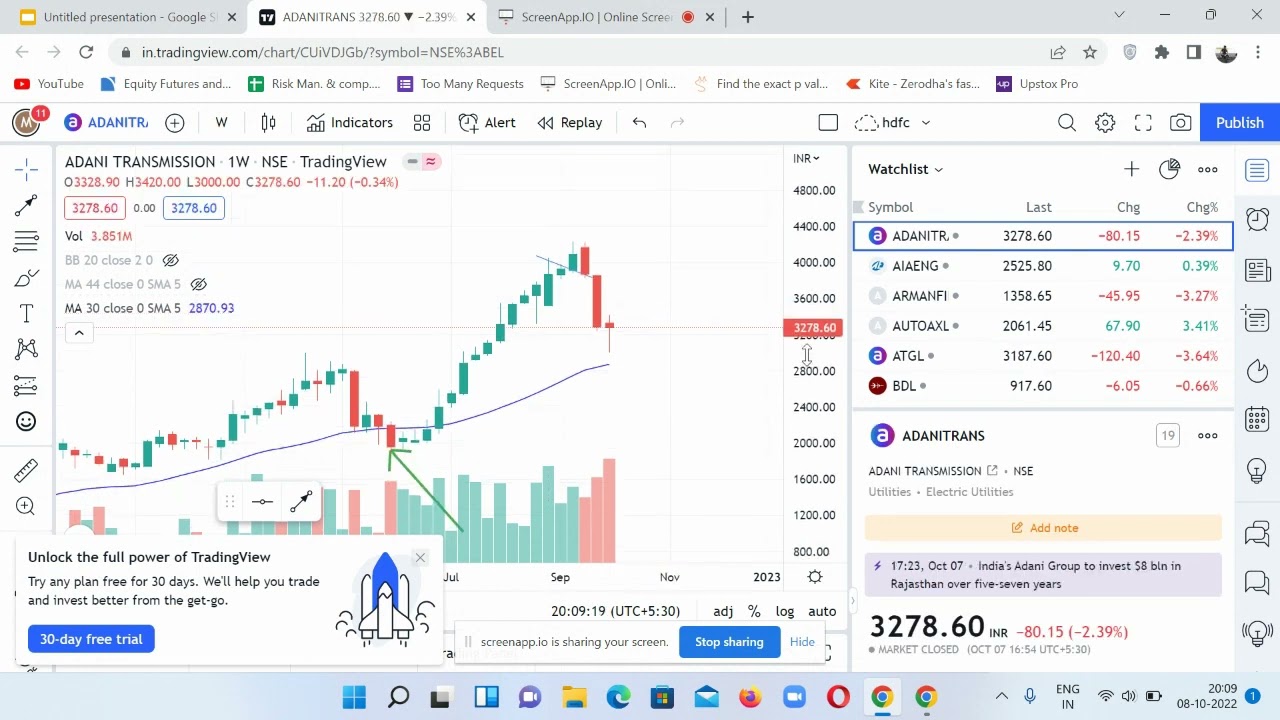Image resolution: width=1280 pixels, height=720 pixels.
Task: Toggle adjusted data adj button
Action: [723, 611]
